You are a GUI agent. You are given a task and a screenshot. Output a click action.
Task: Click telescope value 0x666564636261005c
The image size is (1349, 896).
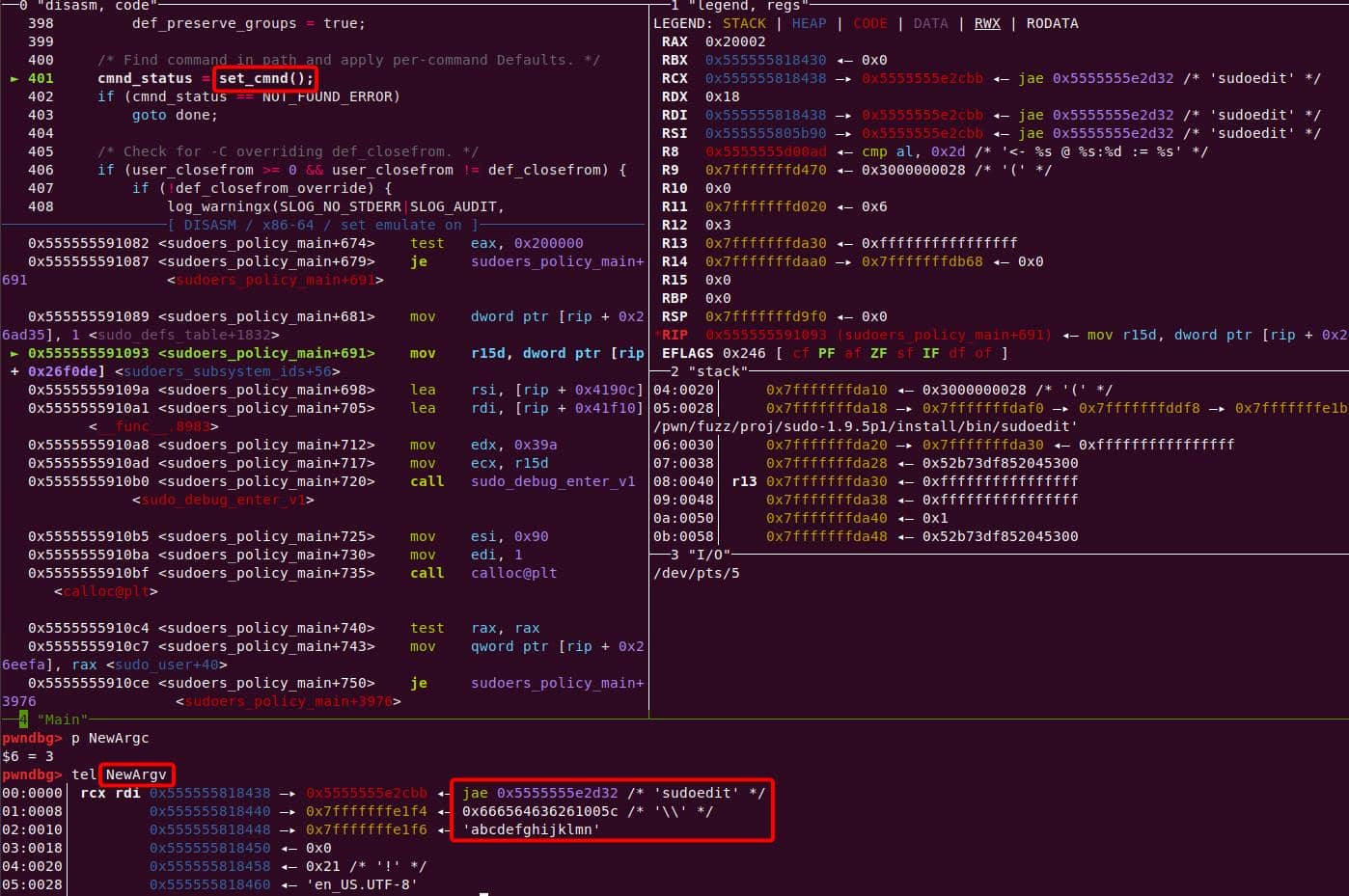click(x=539, y=811)
